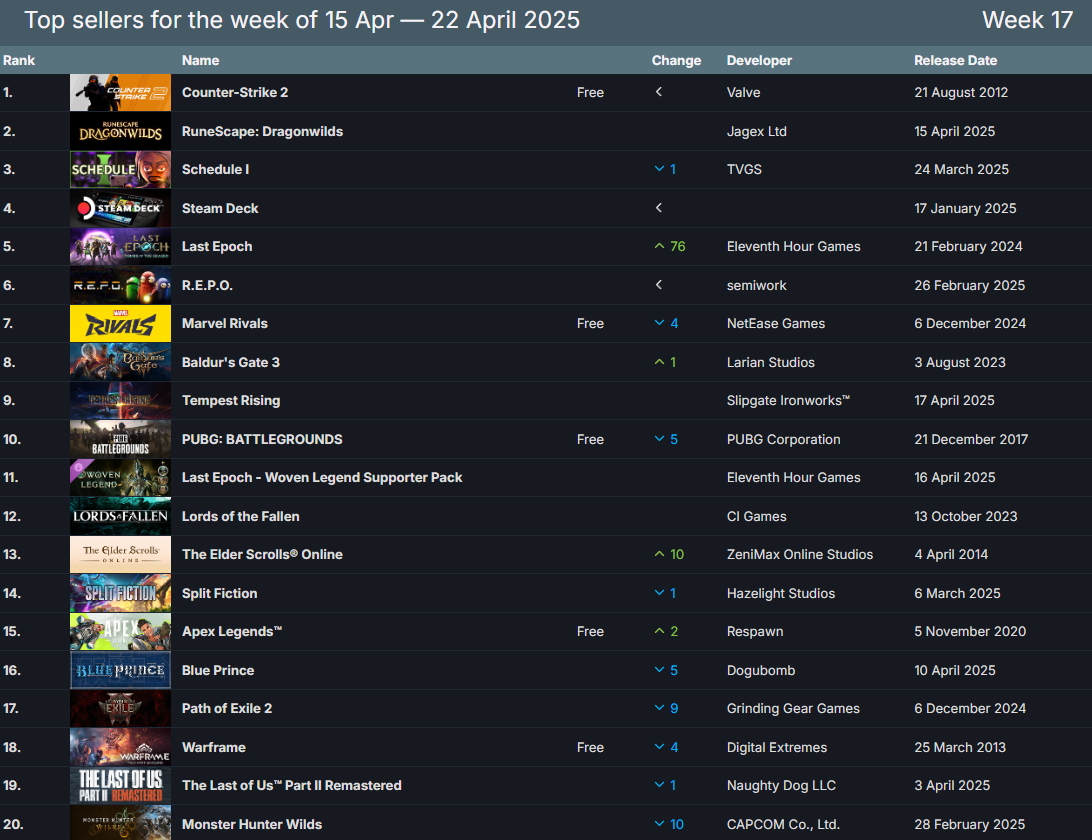Select The Elder Scrolls Online thumbnail
Screen dimensions: 1092x840
pyautogui.click(x=120, y=554)
